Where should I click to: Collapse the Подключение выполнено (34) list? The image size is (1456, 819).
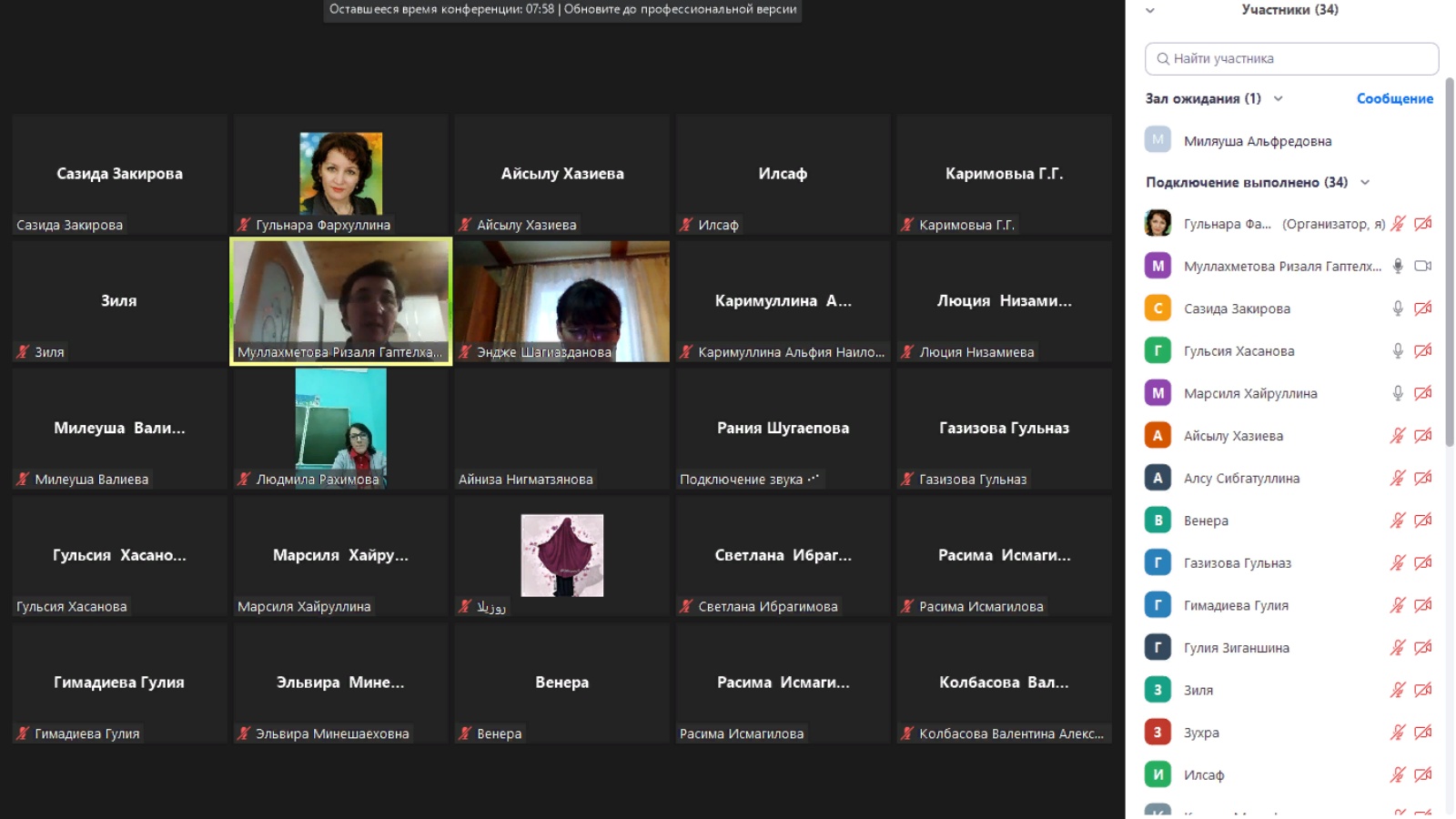pos(1365,182)
